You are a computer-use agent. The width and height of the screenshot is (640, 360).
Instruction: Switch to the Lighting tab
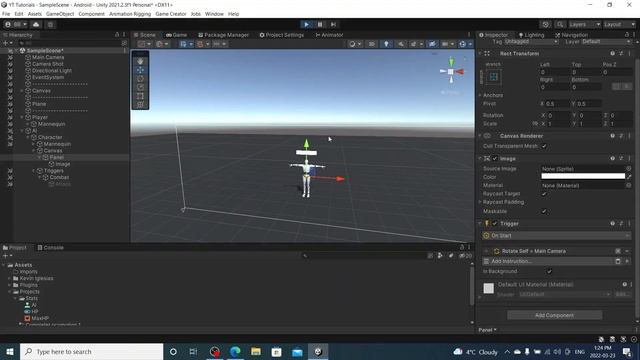point(531,35)
